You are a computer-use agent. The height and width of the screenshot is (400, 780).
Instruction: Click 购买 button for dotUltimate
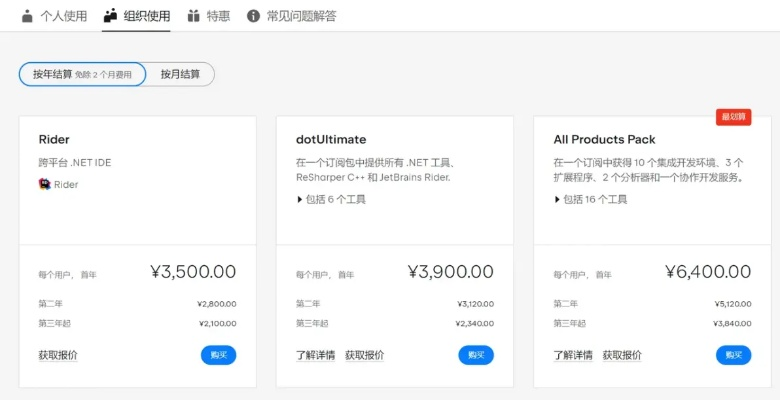[x=476, y=355]
